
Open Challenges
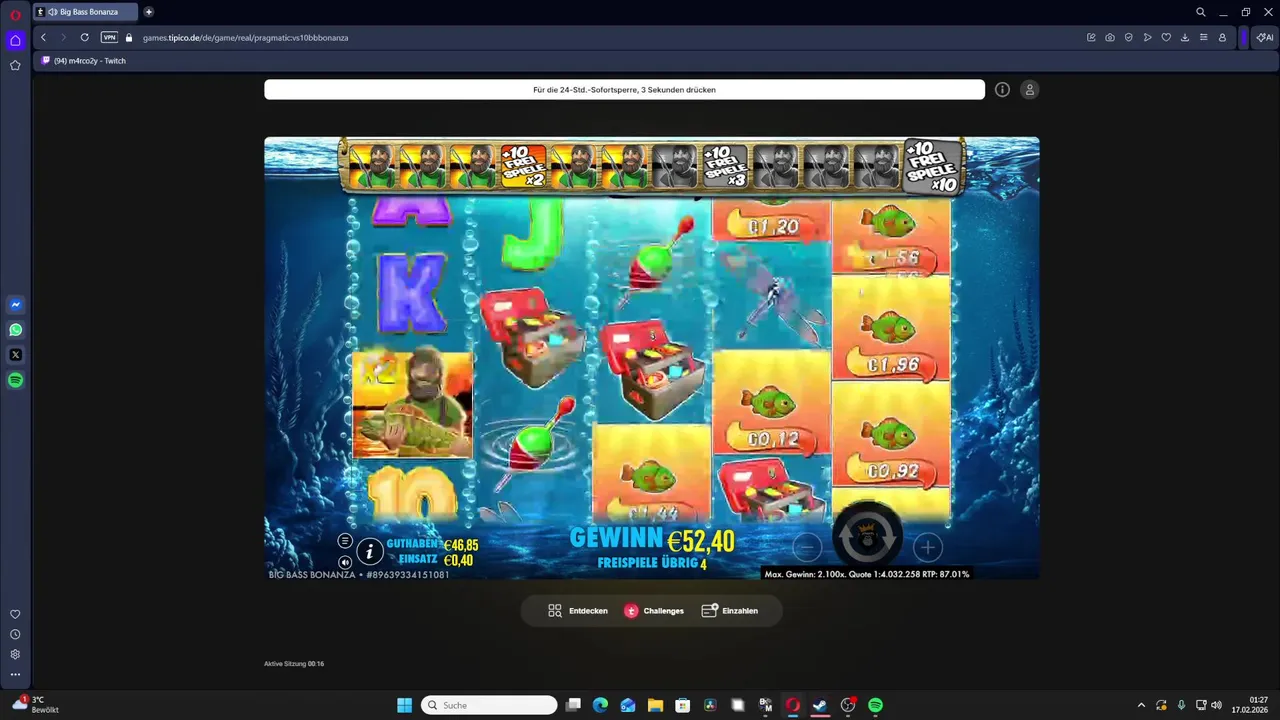coord(654,611)
